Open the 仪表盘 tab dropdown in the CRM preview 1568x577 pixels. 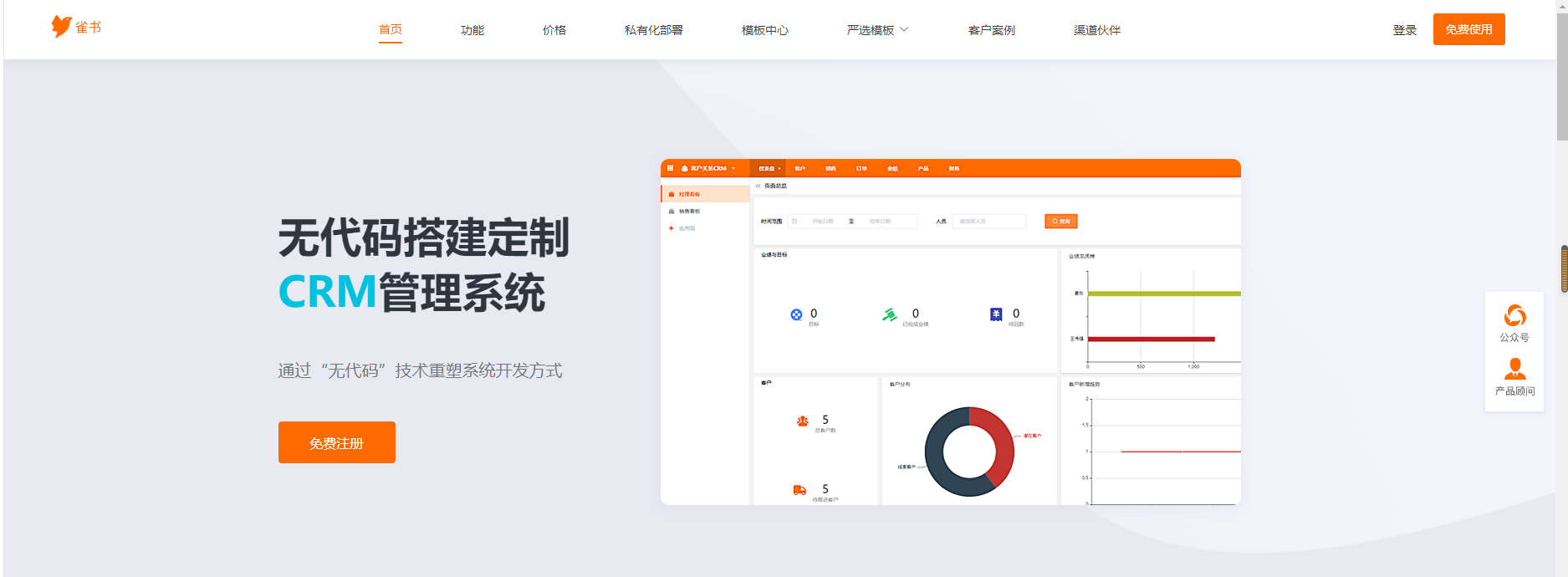pos(769,168)
